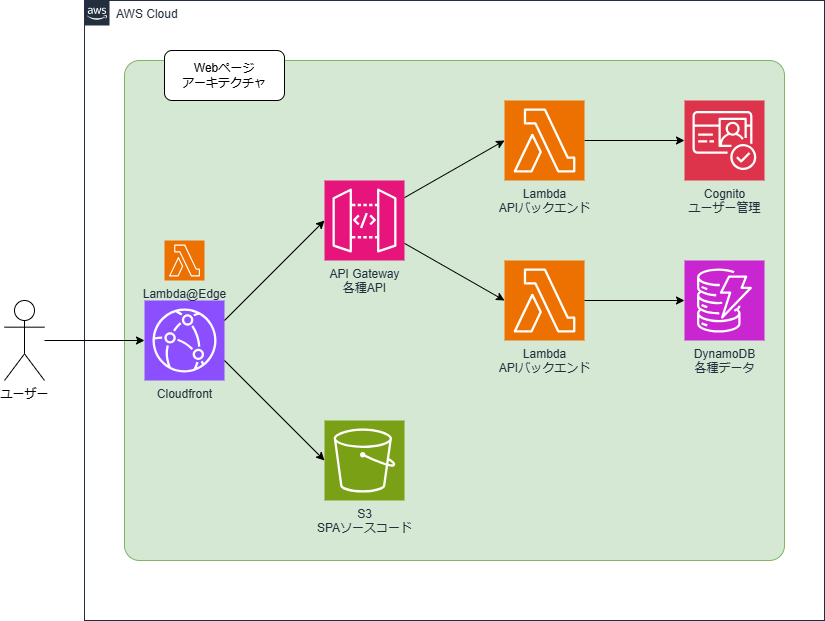The height and width of the screenshot is (621, 825).
Task: Select the 'Cognito ユーザー管理' text label
Action: [724, 201]
